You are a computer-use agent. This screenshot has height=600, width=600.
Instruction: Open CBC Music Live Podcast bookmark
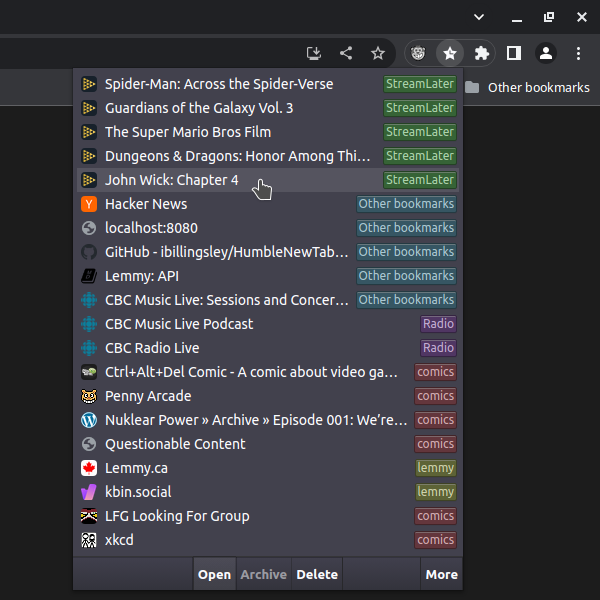268,324
